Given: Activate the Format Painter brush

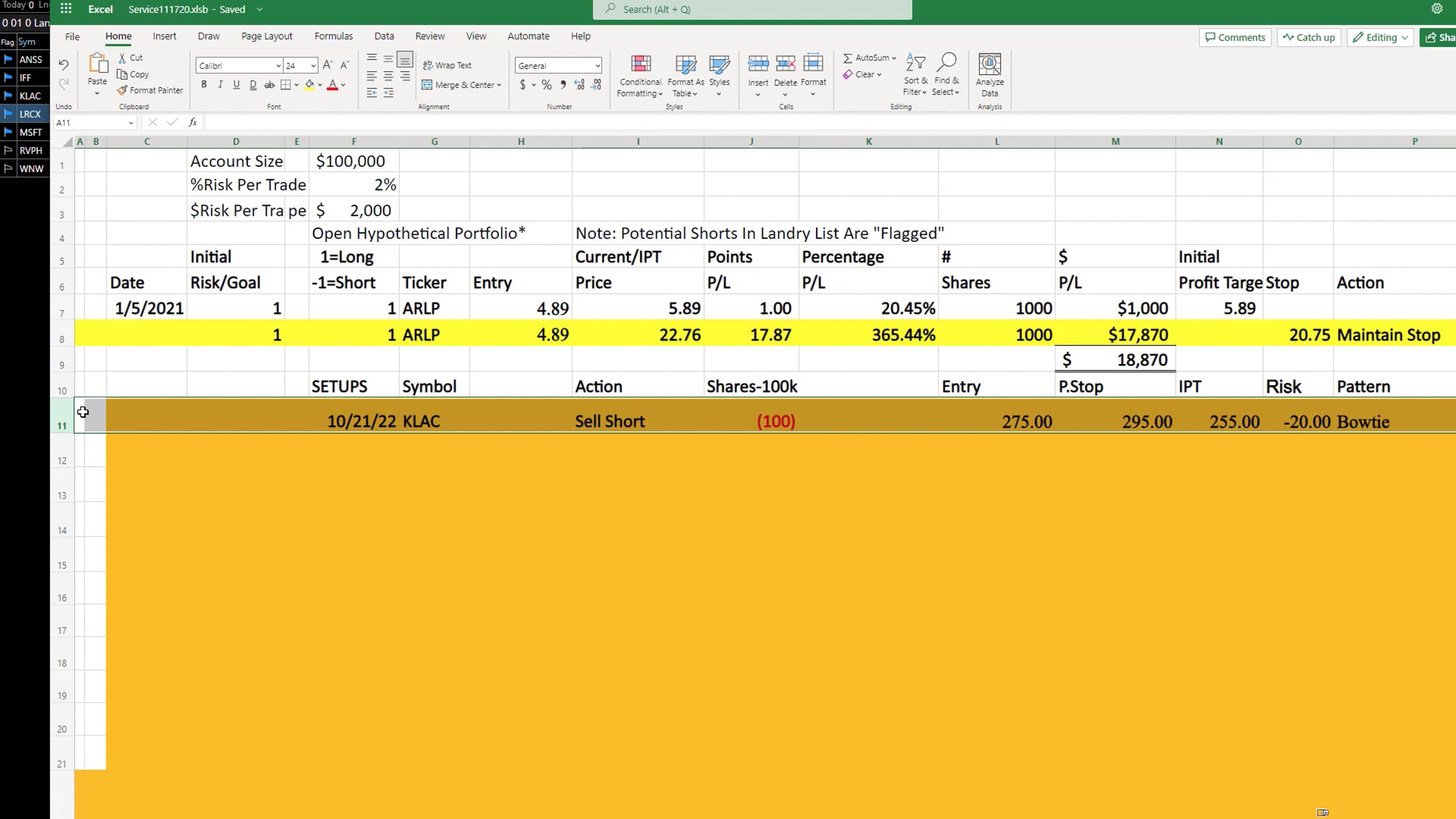Looking at the screenshot, I should 150,90.
